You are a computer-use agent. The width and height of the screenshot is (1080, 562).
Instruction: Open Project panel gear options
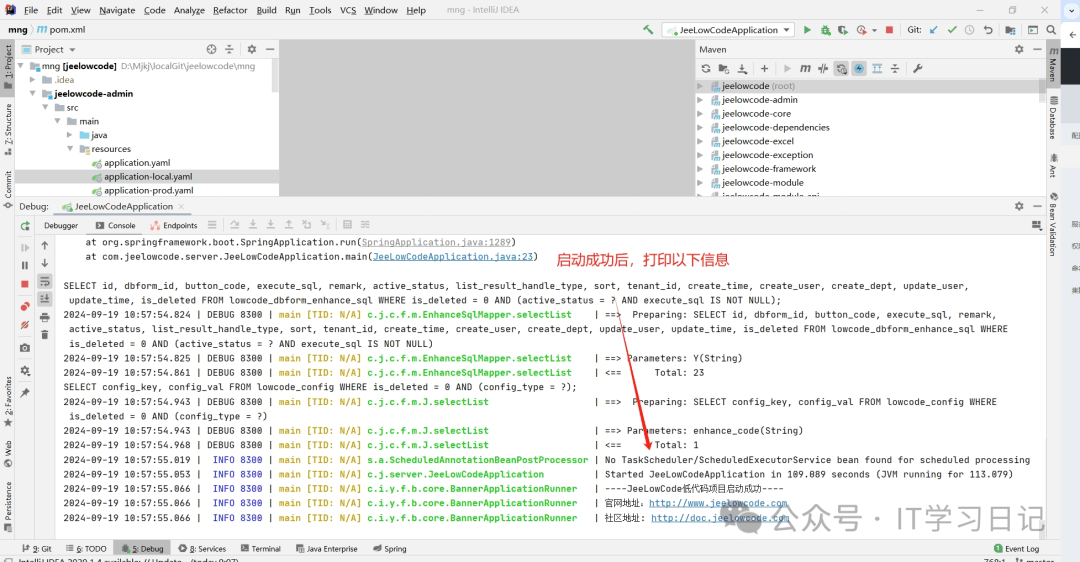pos(251,50)
